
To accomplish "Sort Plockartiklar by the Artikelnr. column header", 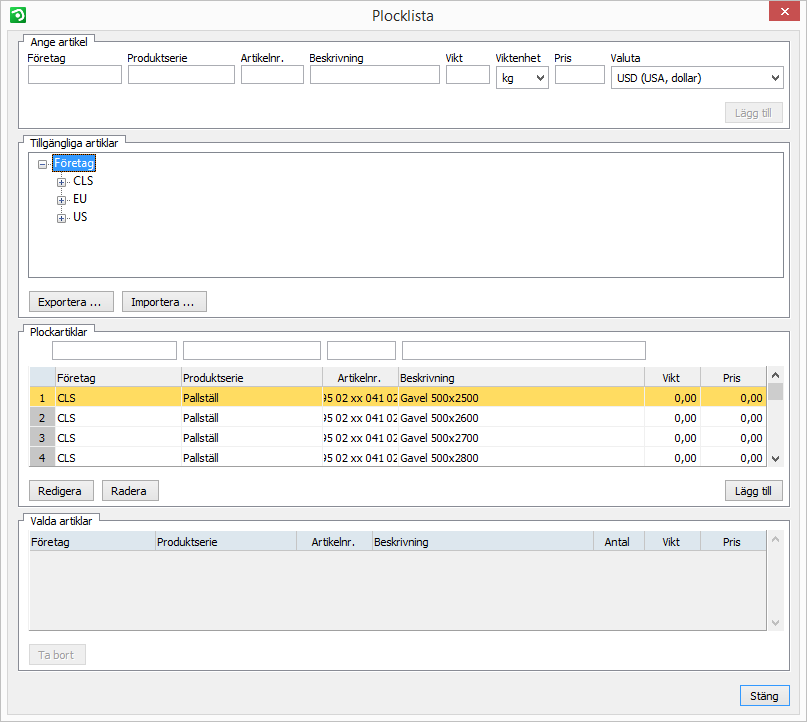I will pyautogui.click(x=360, y=378).
